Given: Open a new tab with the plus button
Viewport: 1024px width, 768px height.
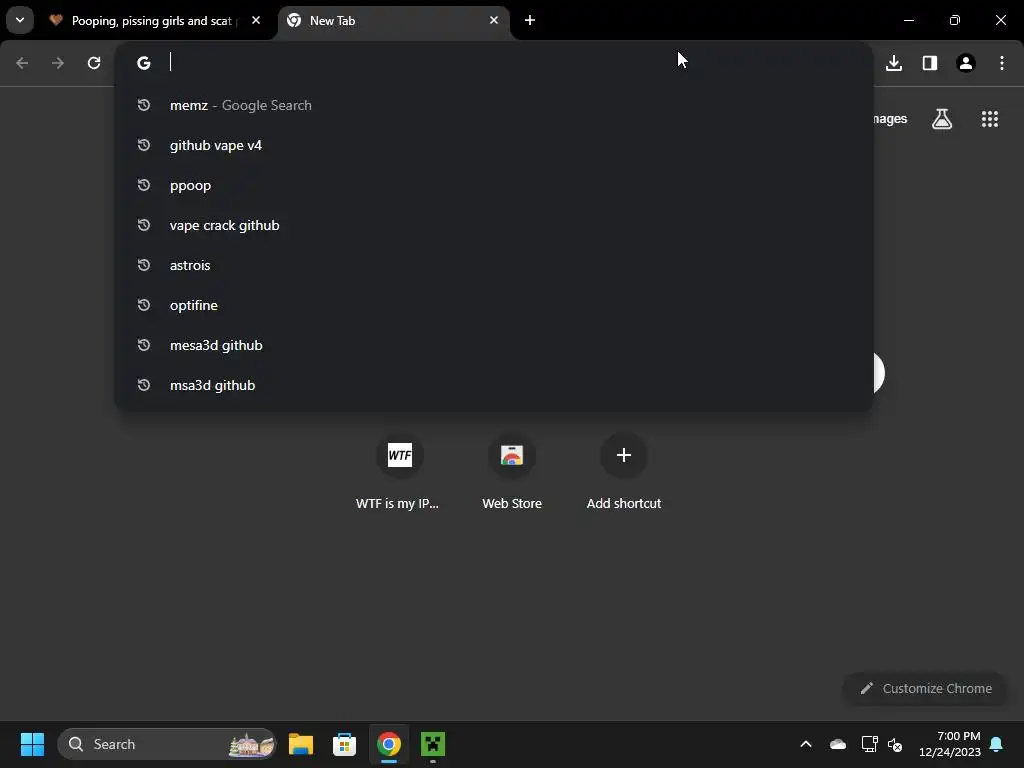Looking at the screenshot, I should (530, 20).
